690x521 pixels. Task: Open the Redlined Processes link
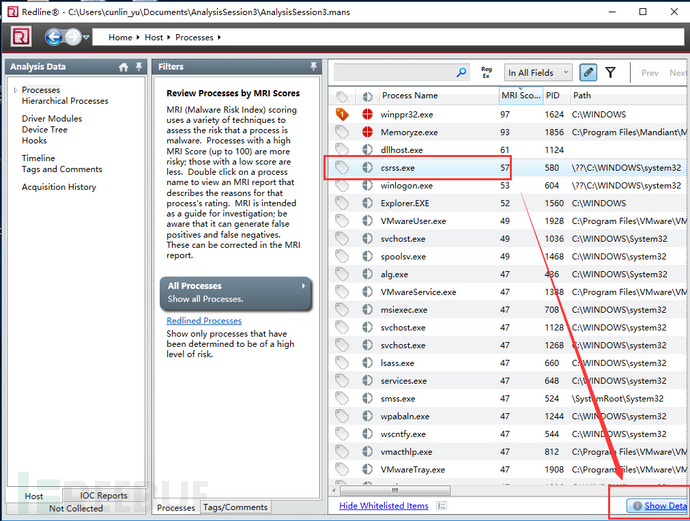203,321
